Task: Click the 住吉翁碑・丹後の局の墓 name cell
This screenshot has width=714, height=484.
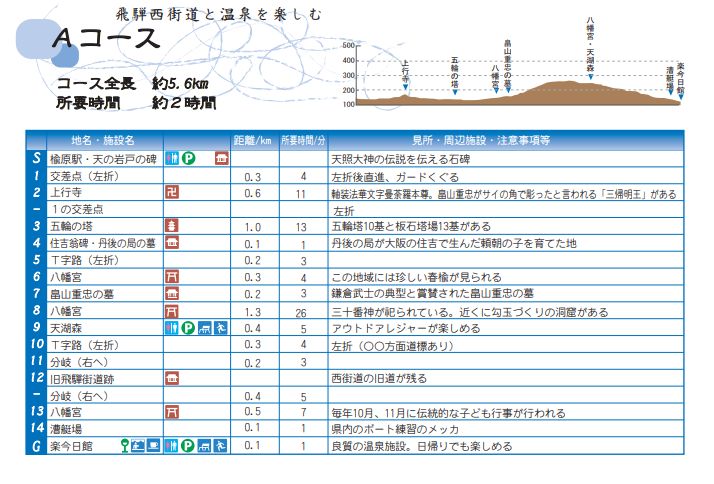Action: click(x=103, y=243)
